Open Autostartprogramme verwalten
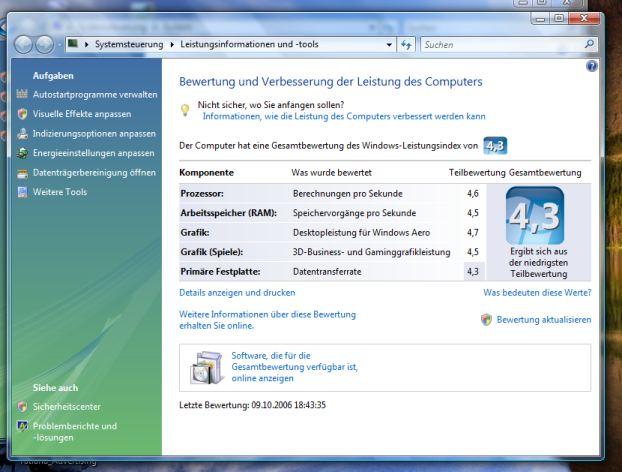622x472 pixels. [95, 94]
